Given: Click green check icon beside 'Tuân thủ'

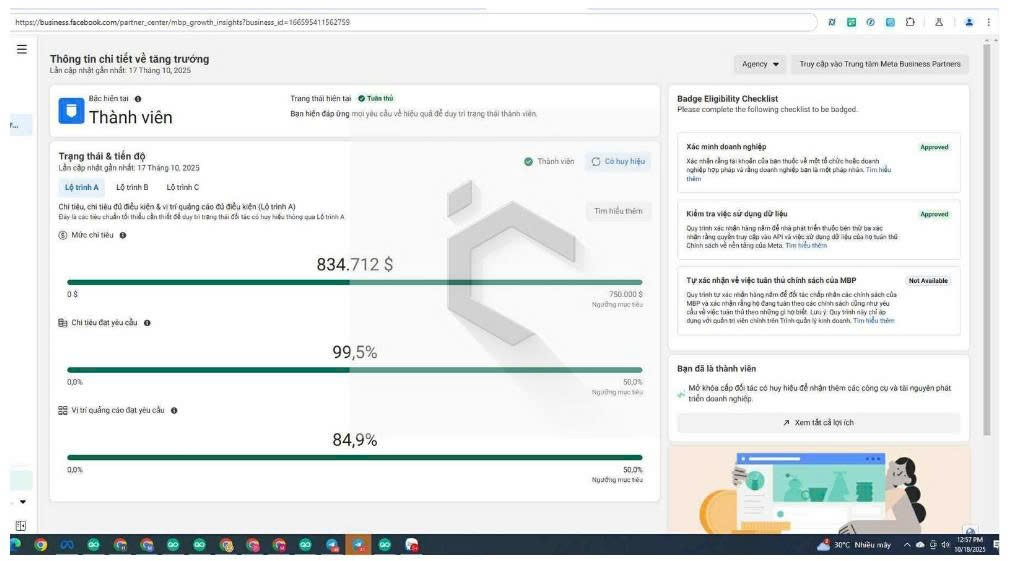Looking at the screenshot, I should pos(361,99).
